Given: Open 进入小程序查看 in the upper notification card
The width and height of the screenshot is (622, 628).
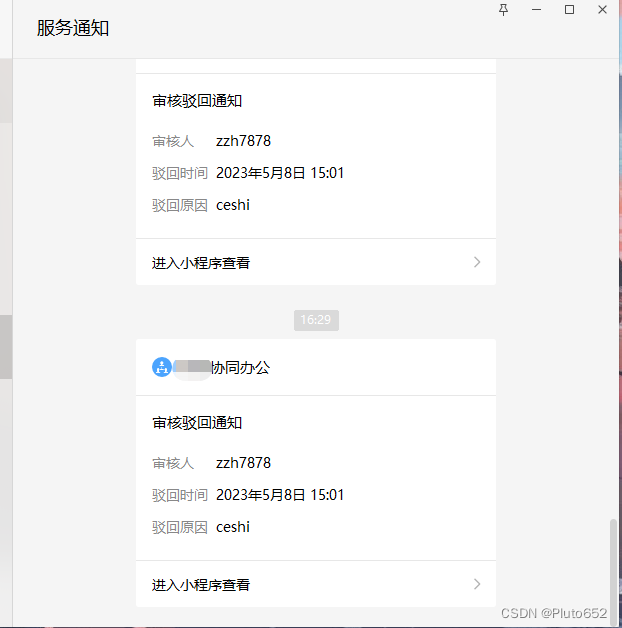Looking at the screenshot, I should pyautogui.click(x=316, y=262).
